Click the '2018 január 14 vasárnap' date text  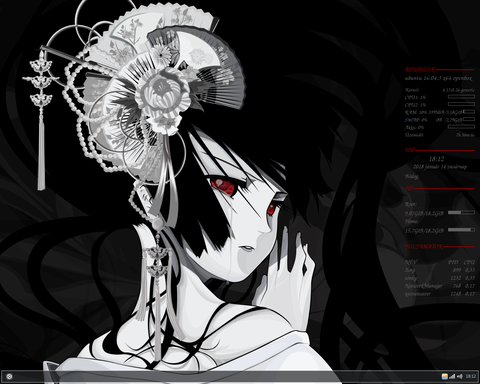(440, 167)
